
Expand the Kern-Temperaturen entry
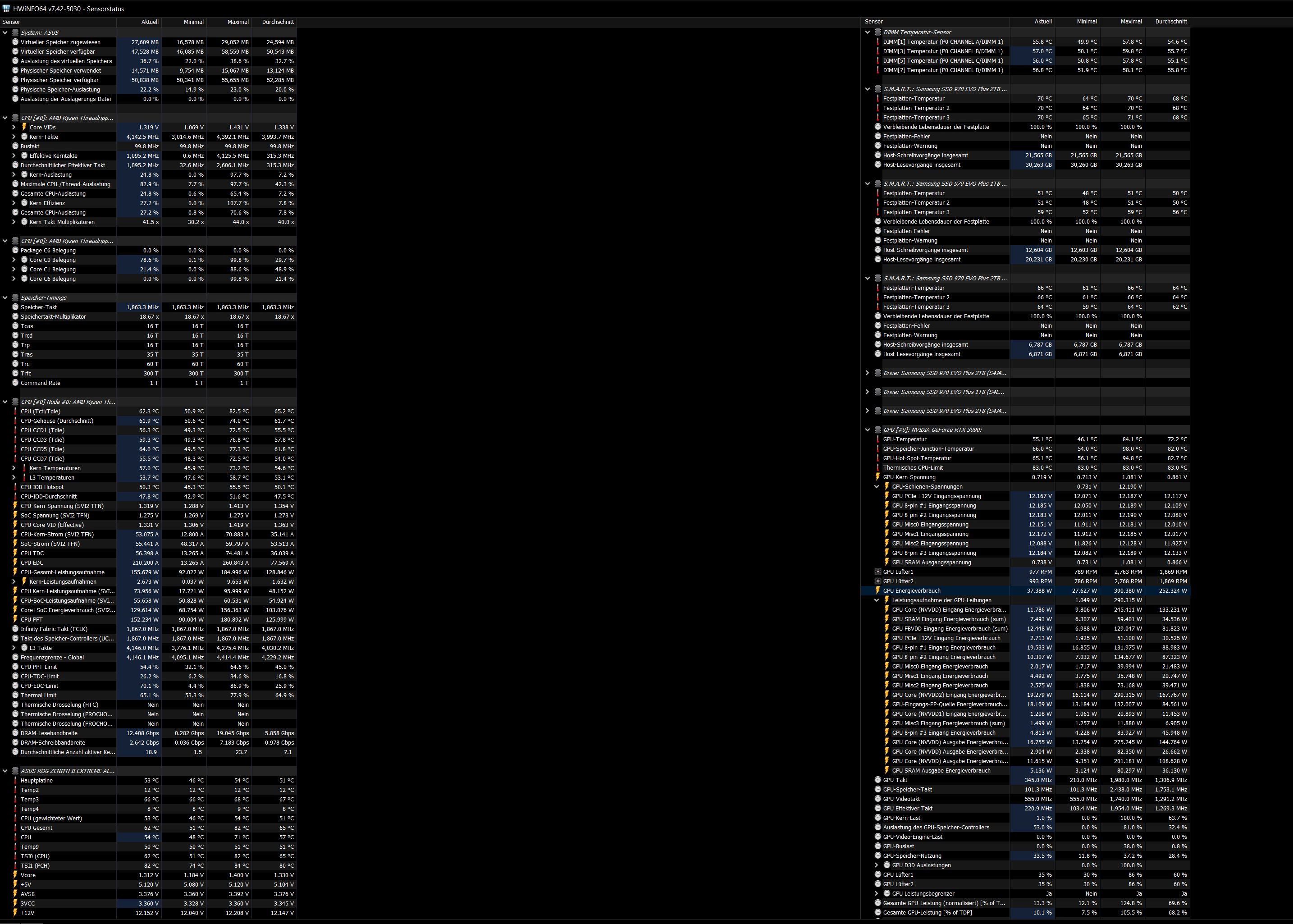[x=14, y=468]
